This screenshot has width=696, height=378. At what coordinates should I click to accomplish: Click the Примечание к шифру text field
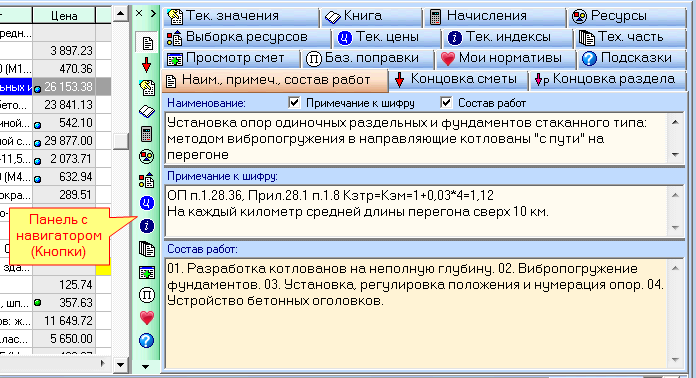(x=416, y=211)
